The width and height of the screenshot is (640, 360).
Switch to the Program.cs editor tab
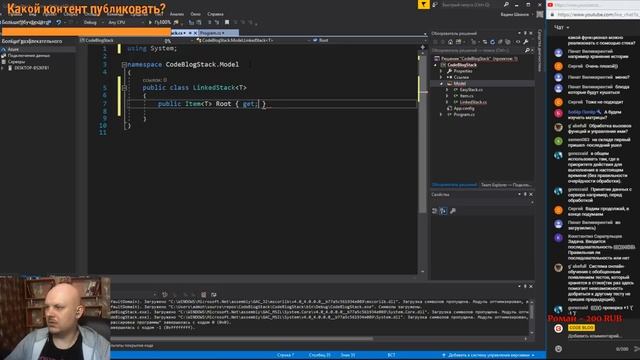[x=211, y=33]
